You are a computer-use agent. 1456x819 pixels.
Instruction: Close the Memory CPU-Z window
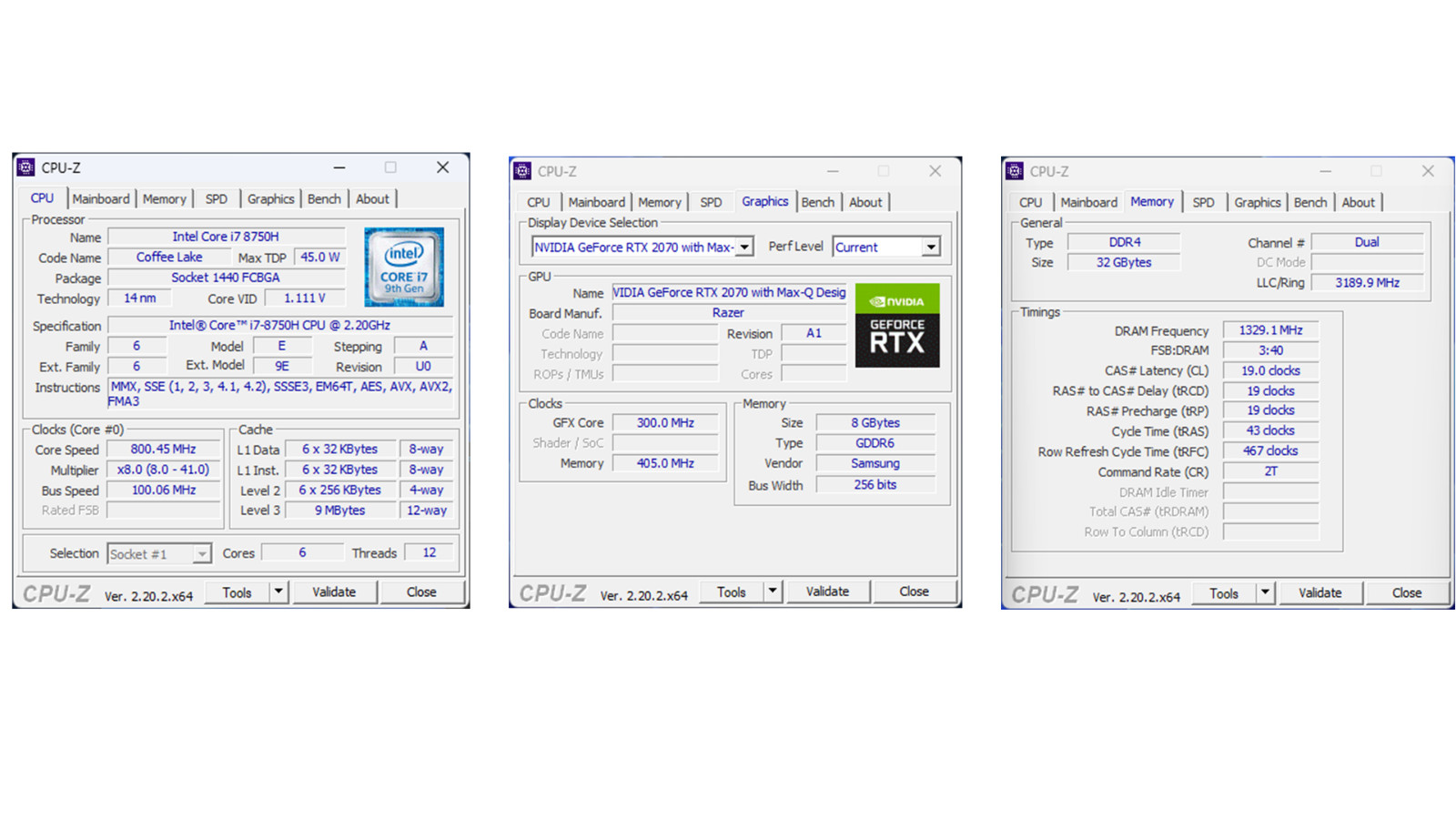(x=1428, y=171)
